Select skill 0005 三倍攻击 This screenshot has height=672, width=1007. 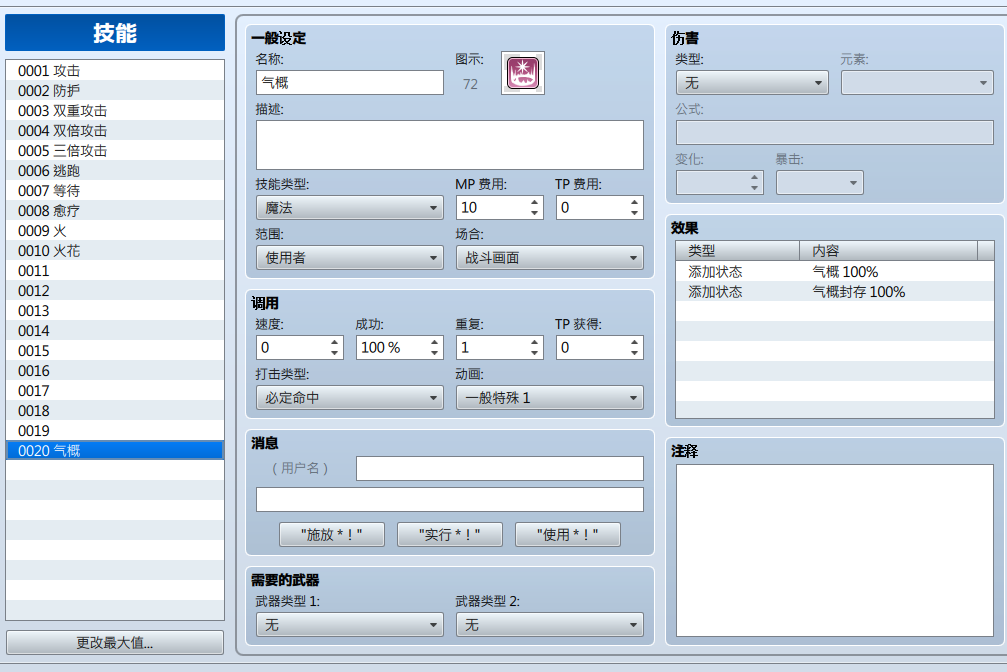pos(115,151)
